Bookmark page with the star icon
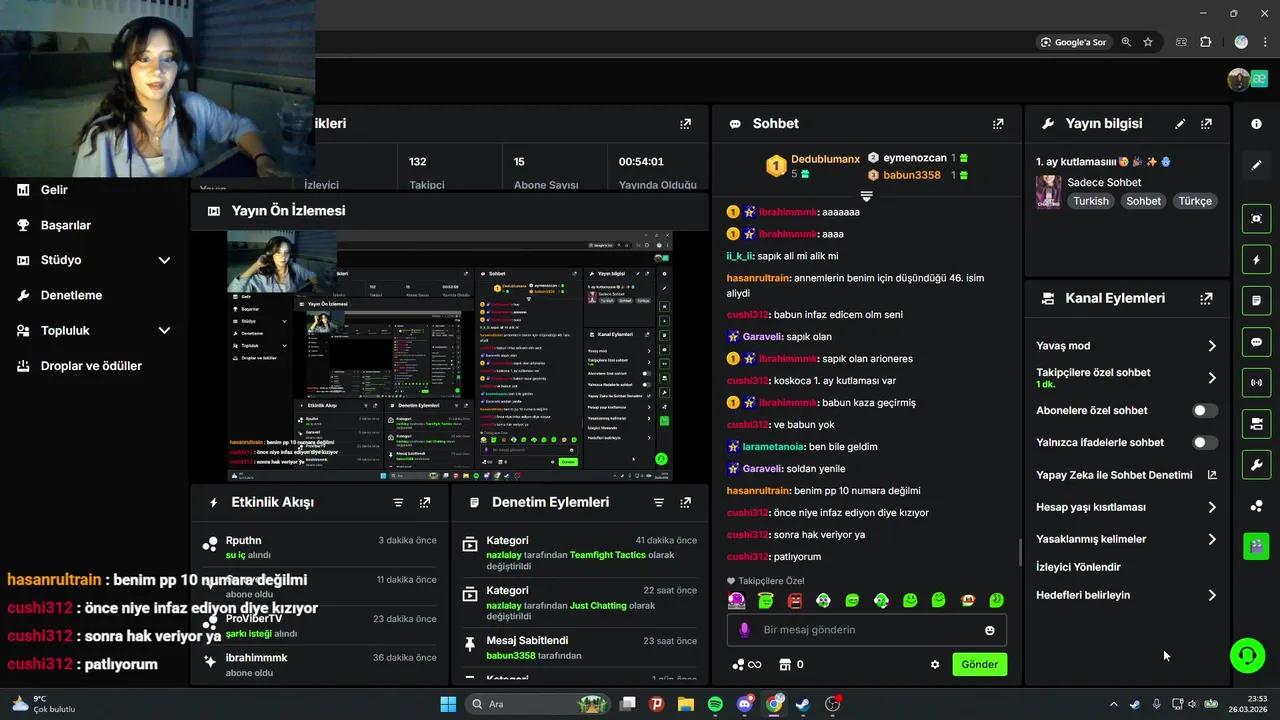The image size is (1280, 720). pyautogui.click(x=1148, y=42)
